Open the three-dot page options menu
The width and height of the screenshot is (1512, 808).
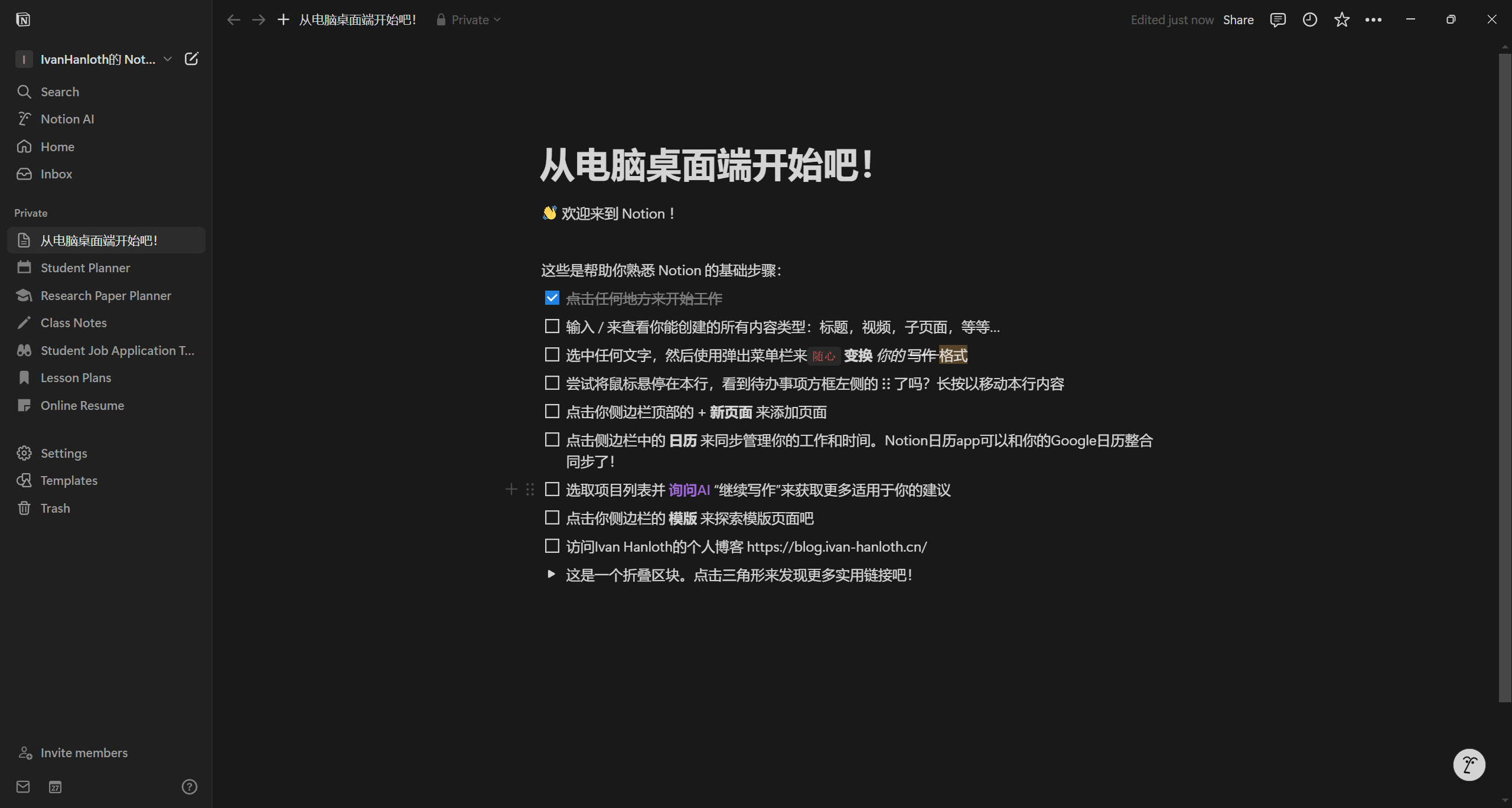pyautogui.click(x=1373, y=19)
